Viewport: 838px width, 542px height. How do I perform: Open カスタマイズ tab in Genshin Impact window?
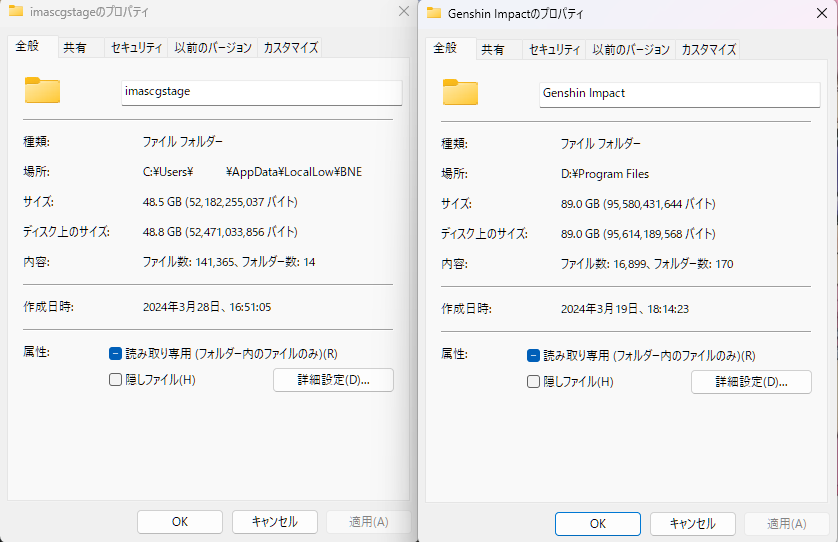click(x=708, y=50)
